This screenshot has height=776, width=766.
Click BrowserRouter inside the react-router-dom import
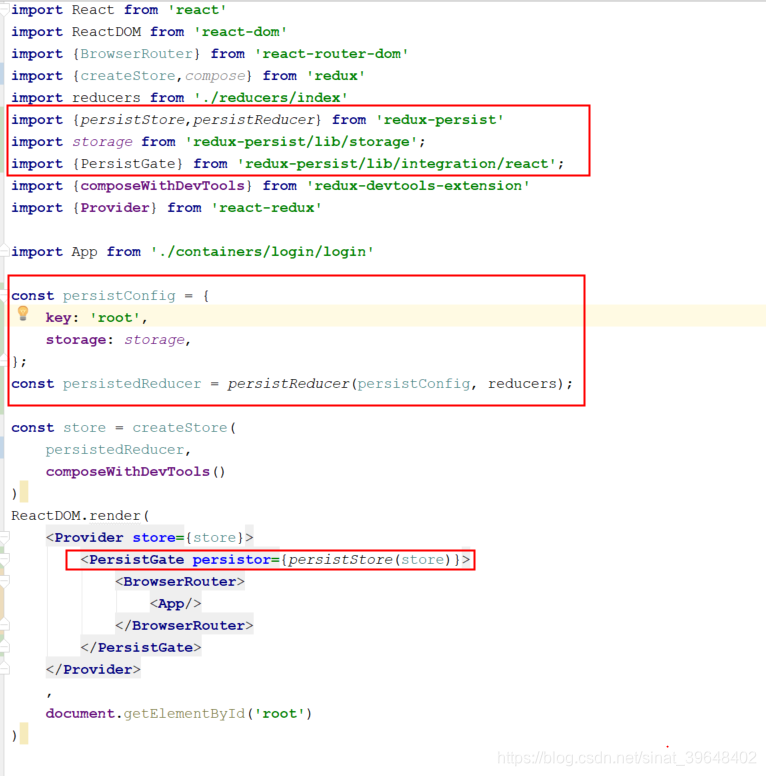click(x=136, y=53)
